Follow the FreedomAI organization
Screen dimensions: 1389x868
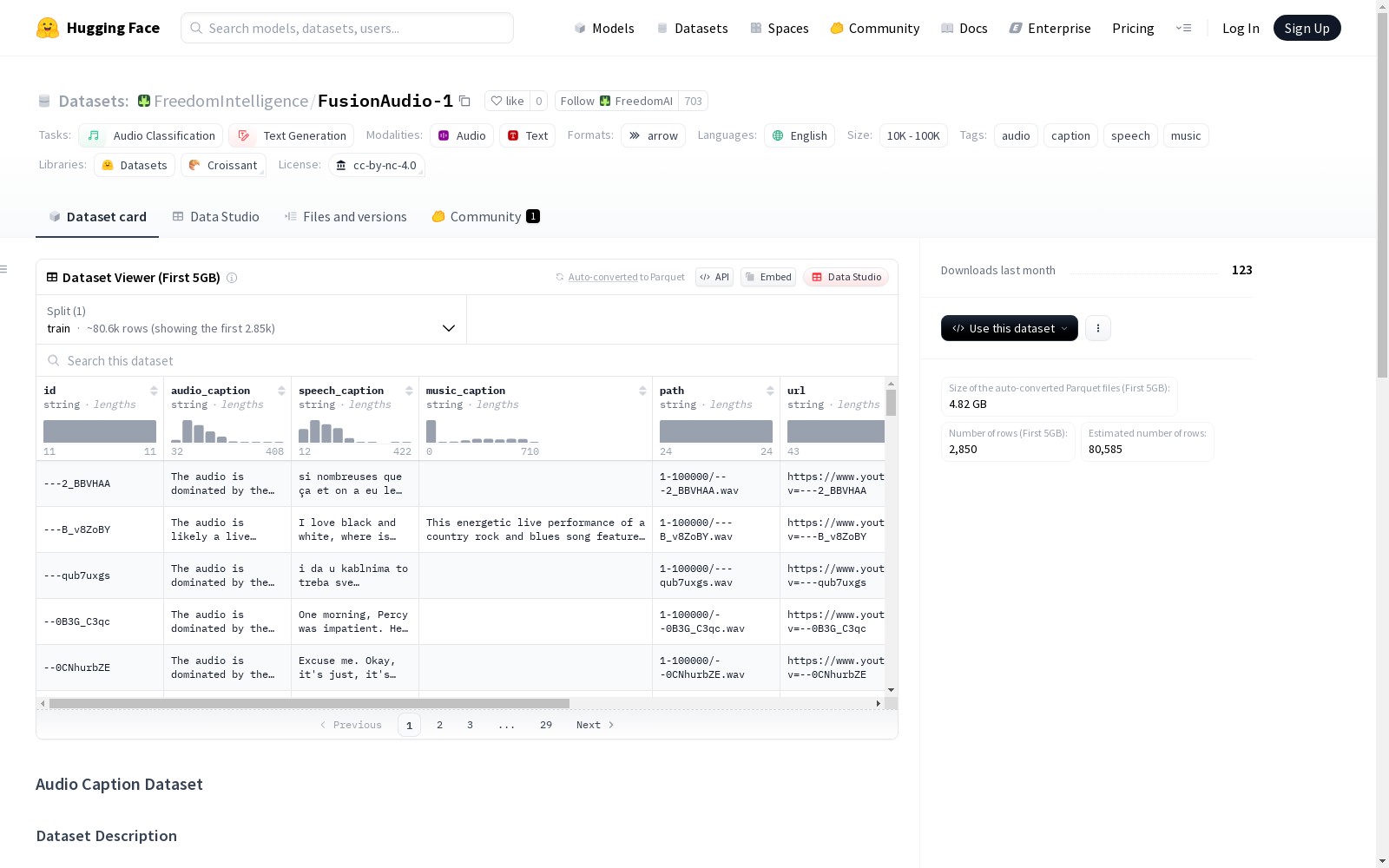click(616, 101)
